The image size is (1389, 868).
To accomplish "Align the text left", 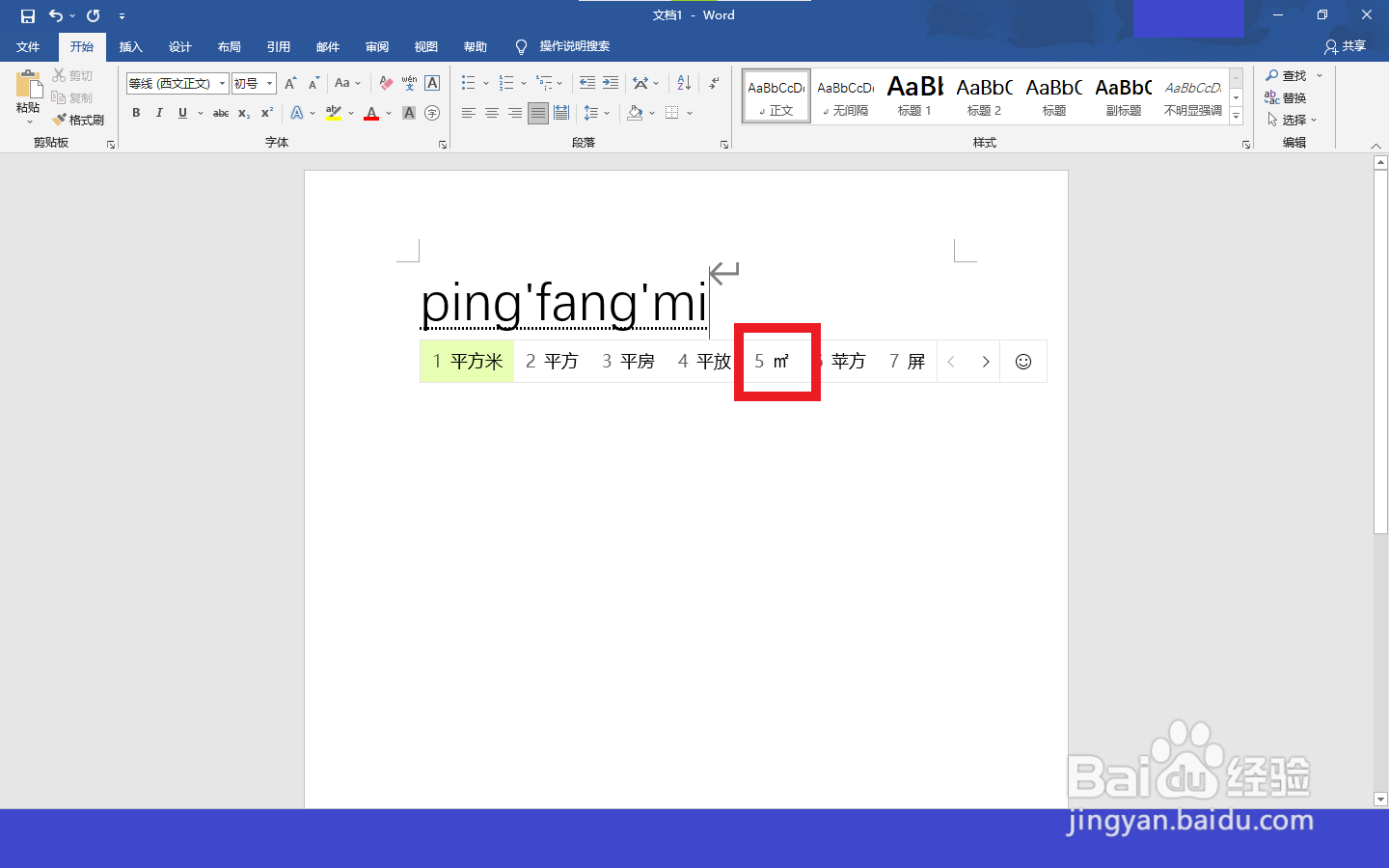I will 468,113.
